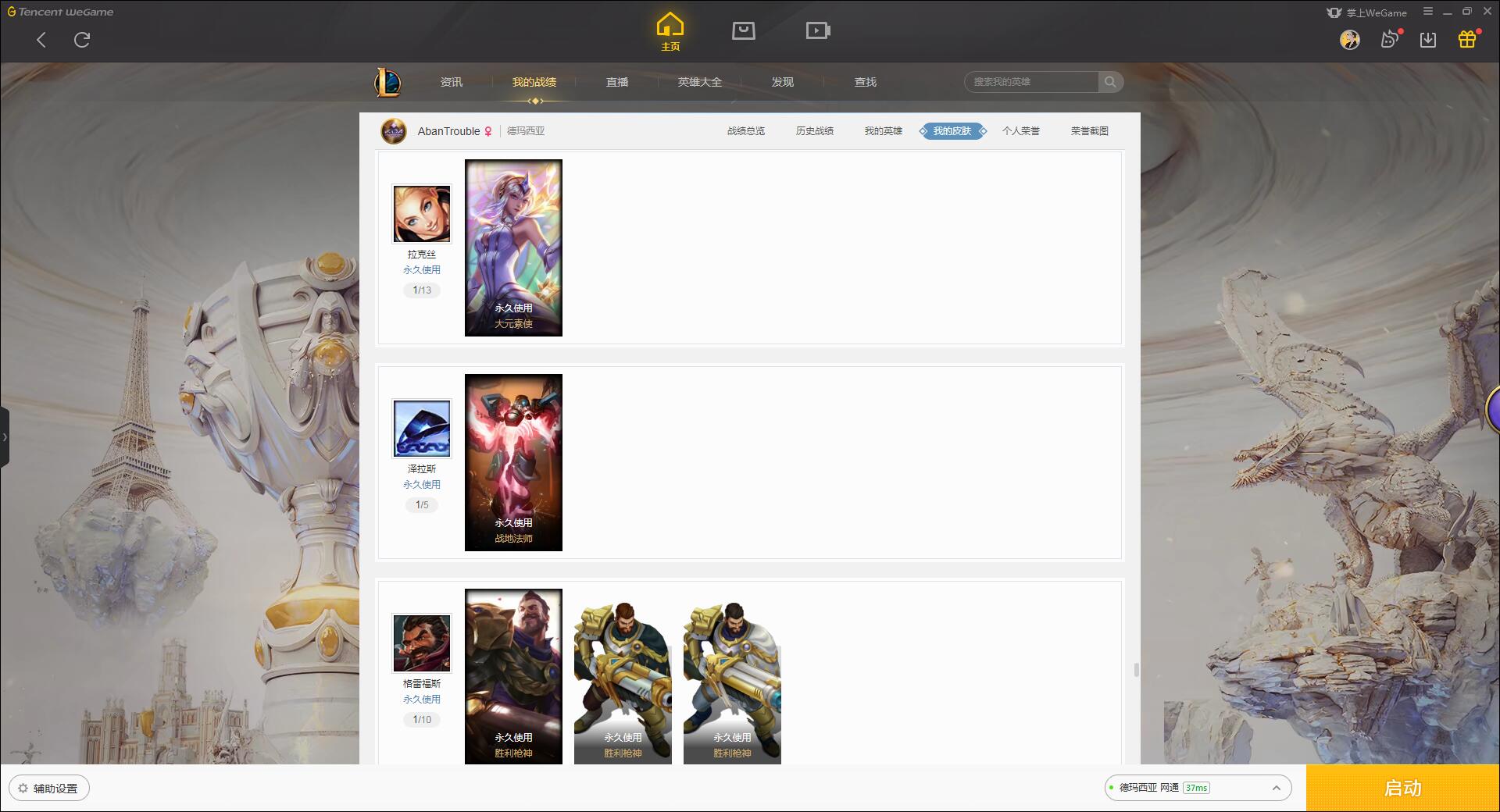Switch to the 查找 tab
This screenshot has height=812, width=1500.
pos(866,82)
